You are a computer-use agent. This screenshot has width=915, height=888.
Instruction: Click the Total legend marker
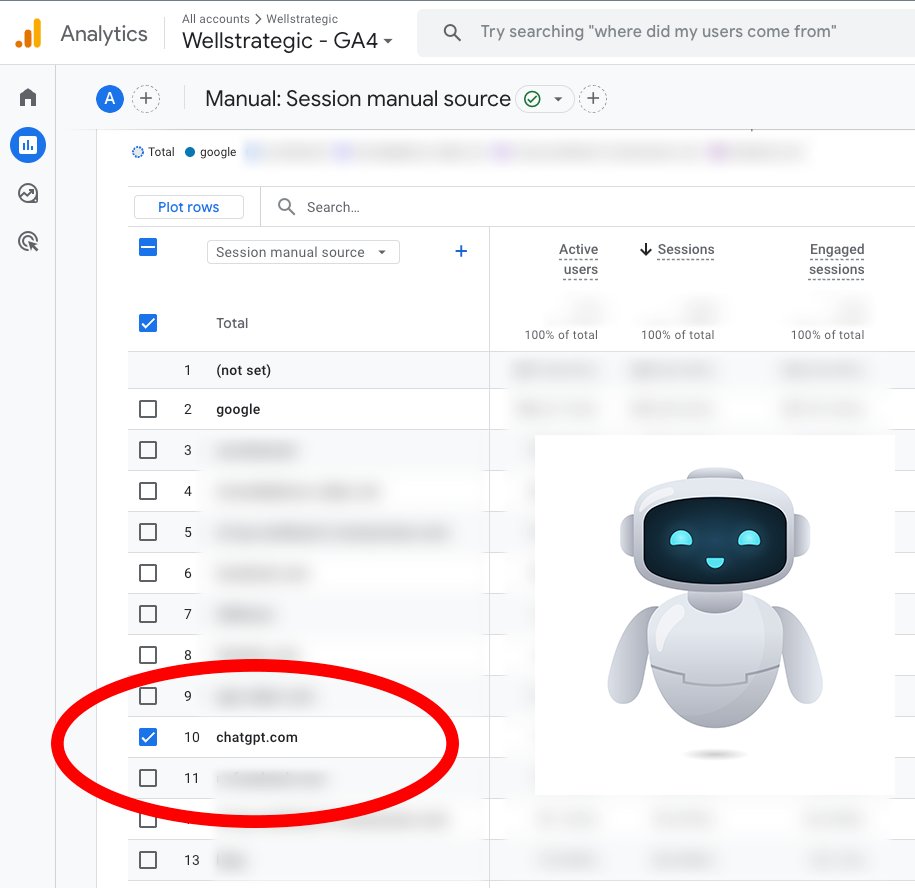click(x=138, y=152)
